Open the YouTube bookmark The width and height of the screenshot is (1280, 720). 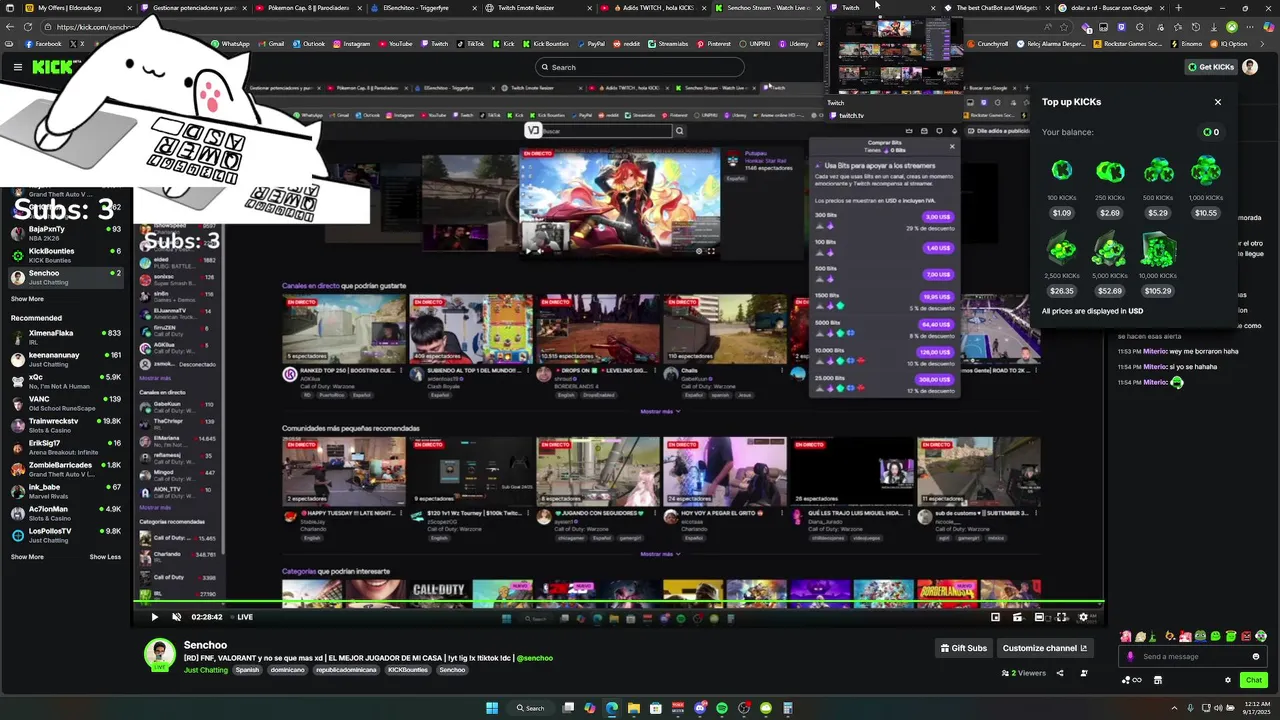tap(395, 44)
